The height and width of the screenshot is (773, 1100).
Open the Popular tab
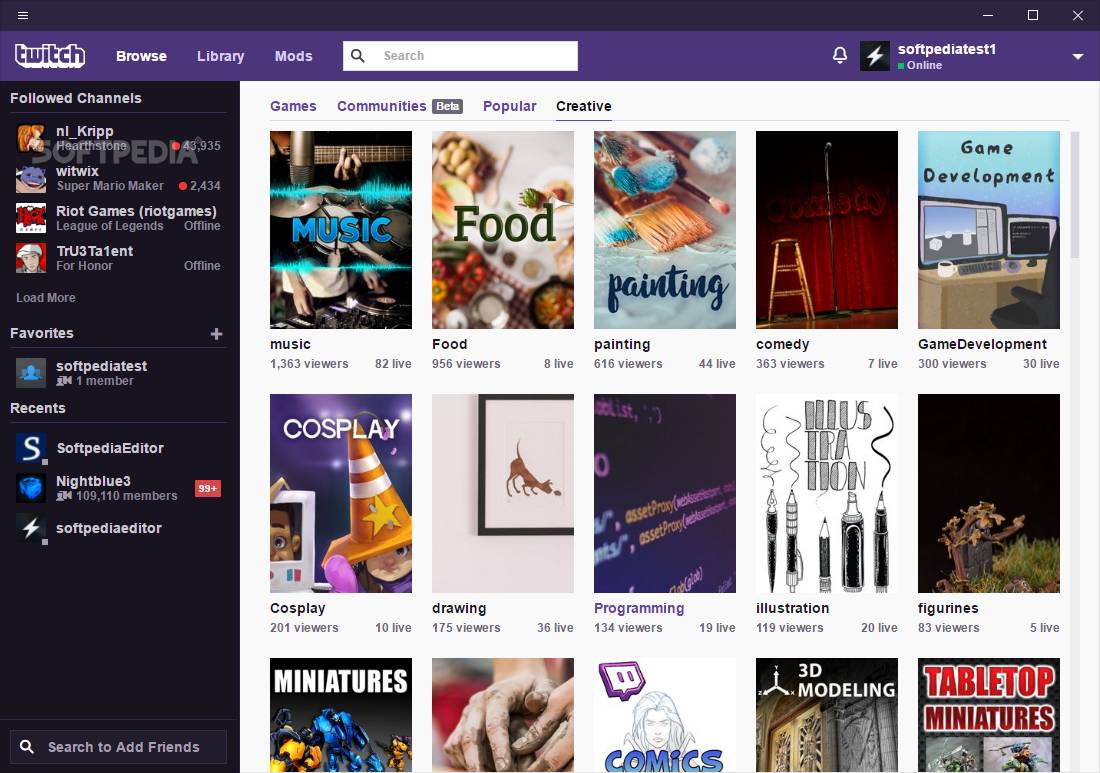509,105
